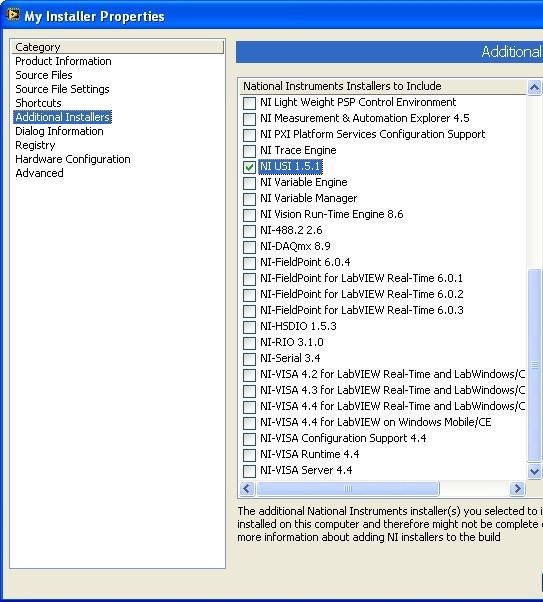This screenshot has height=602, width=543.
Task: Click the scroll down arrow of installers list
Action: (x=534, y=471)
